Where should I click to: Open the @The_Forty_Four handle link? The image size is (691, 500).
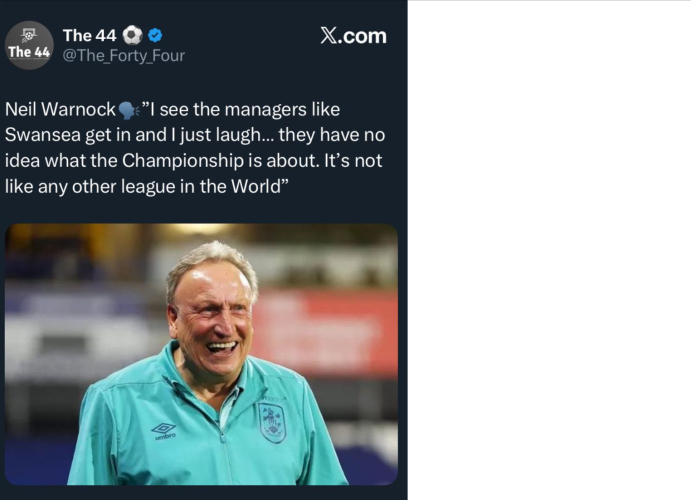[x=123, y=56]
